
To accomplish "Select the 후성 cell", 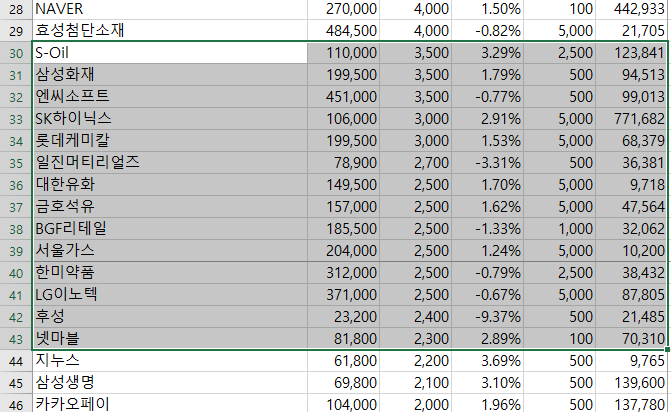I will pyautogui.click(x=170, y=317).
